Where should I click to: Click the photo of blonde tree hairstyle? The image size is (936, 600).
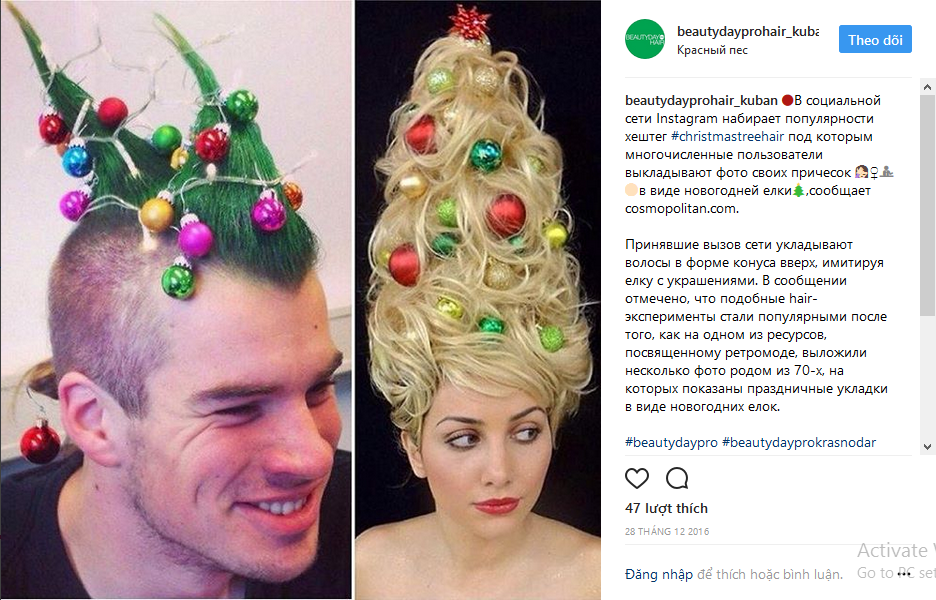pos(478,300)
